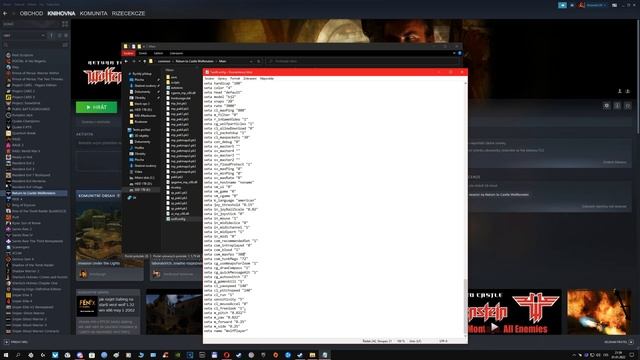Open the RIZECEKCZE profile tab in Steam
Image resolution: width=640 pixels, height=360 pixels.
click(x=128, y=13)
